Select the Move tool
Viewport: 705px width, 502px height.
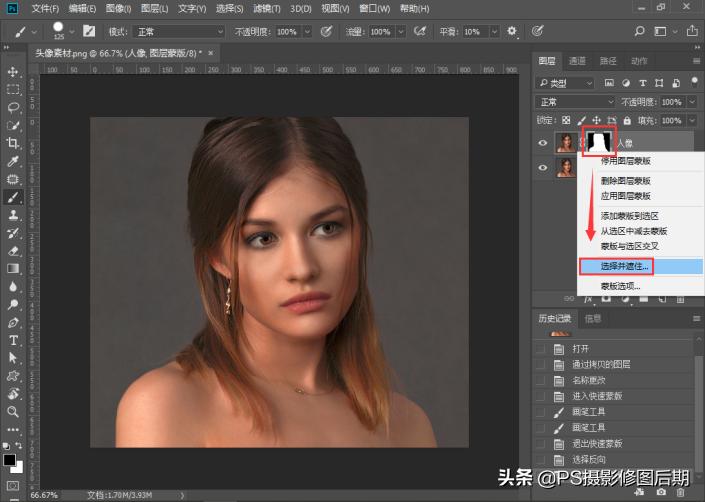13,72
